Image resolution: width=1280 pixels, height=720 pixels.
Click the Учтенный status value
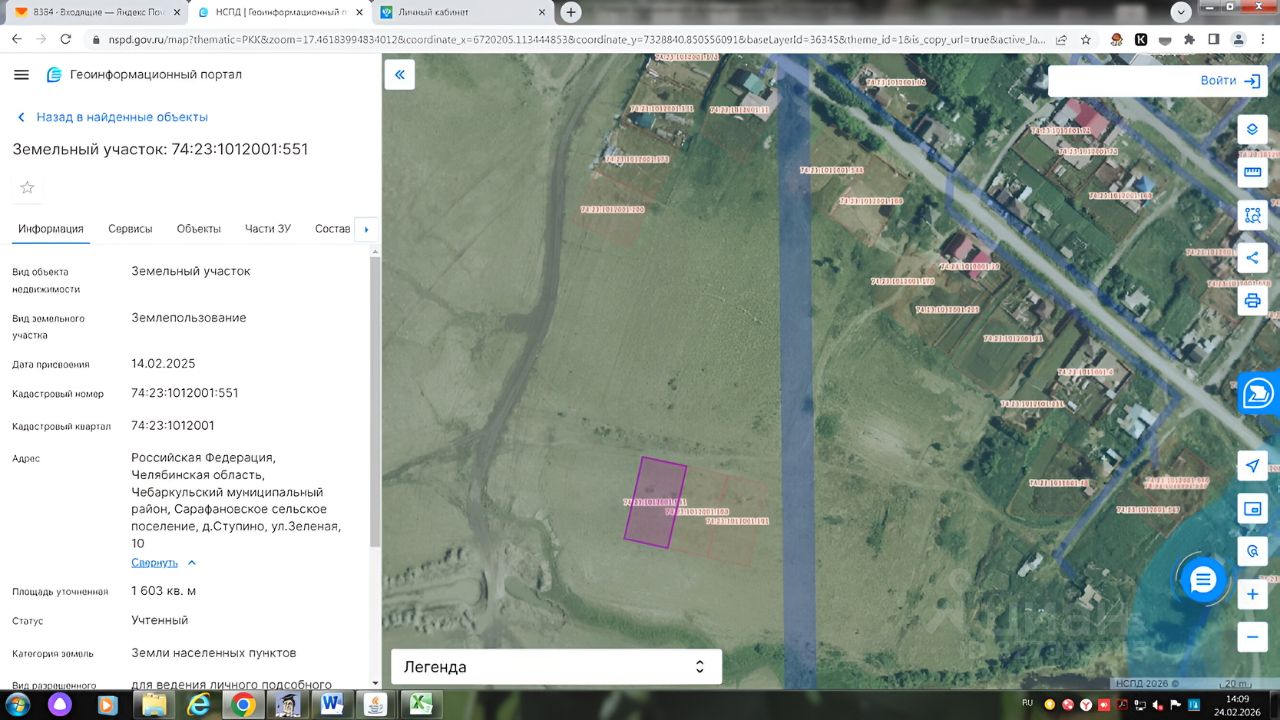[160, 620]
